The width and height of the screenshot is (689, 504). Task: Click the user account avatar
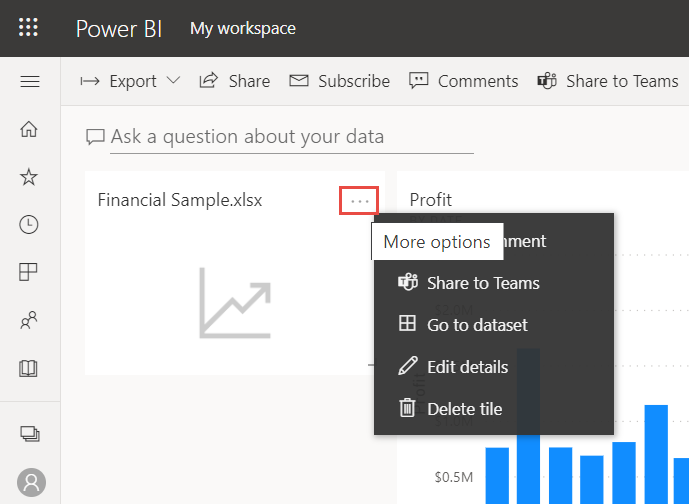(x=30, y=482)
